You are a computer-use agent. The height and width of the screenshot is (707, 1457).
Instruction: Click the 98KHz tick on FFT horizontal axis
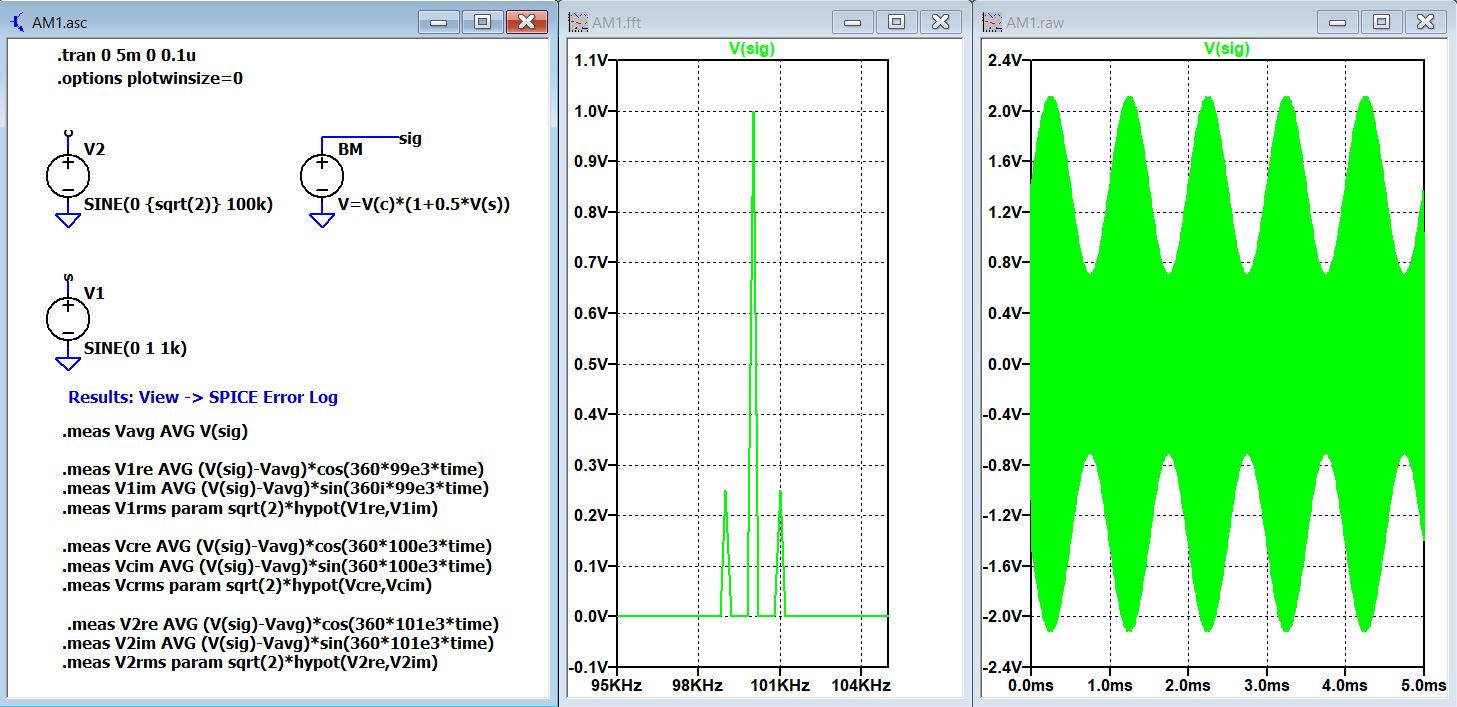tap(698, 685)
